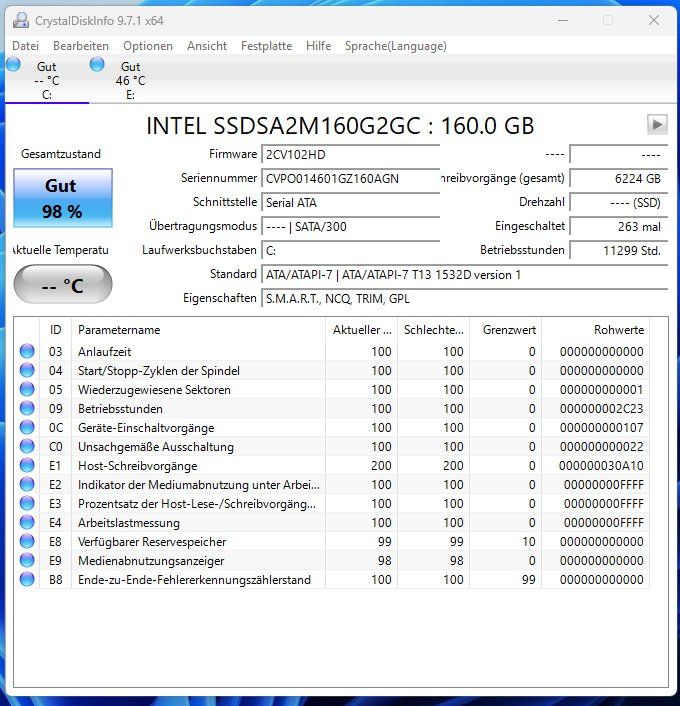Viewport: 680px width, 706px height.
Task: Open the Bearbeiten menu
Action: [x=81, y=46]
